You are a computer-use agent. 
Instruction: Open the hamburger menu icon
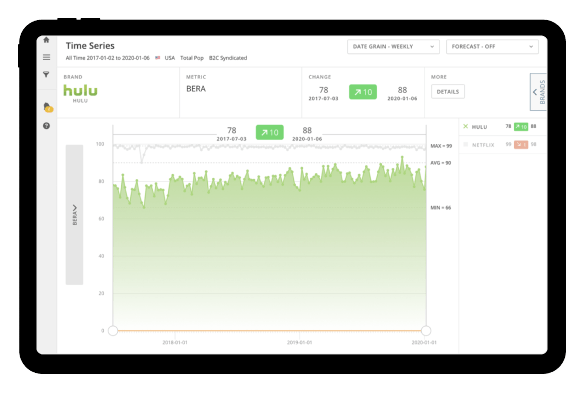tap(46, 57)
